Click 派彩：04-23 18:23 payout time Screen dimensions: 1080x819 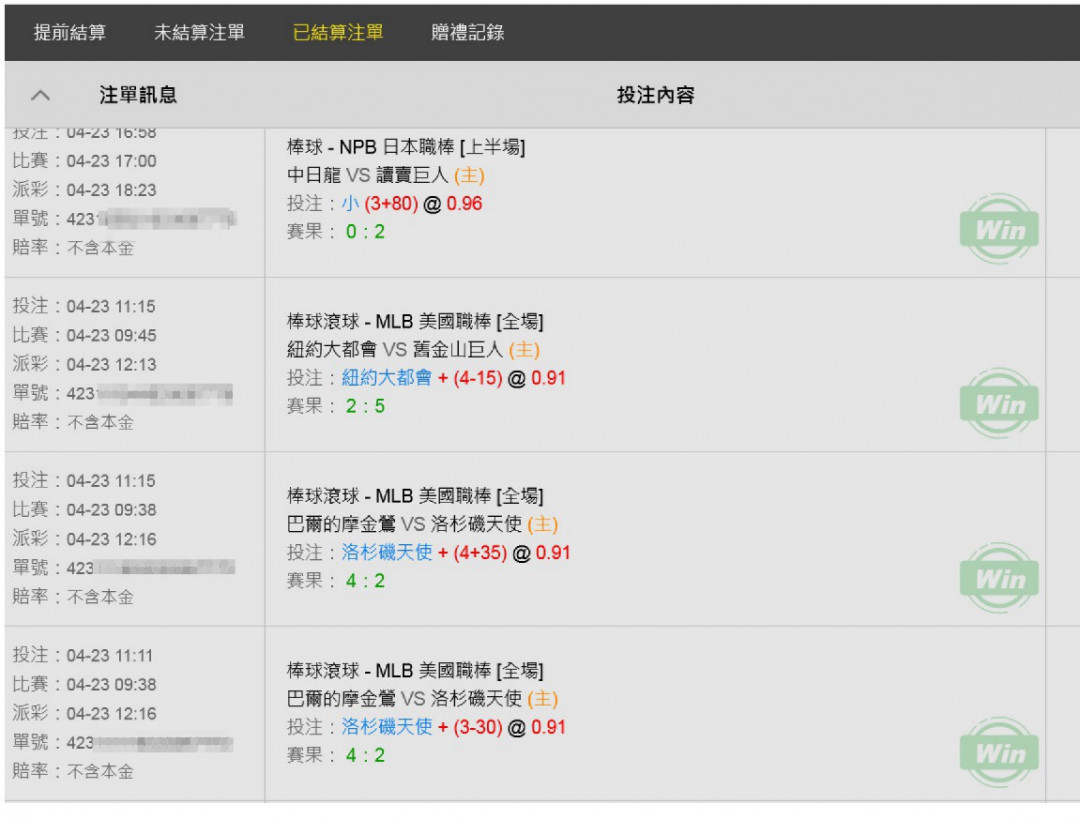point(85,190)
